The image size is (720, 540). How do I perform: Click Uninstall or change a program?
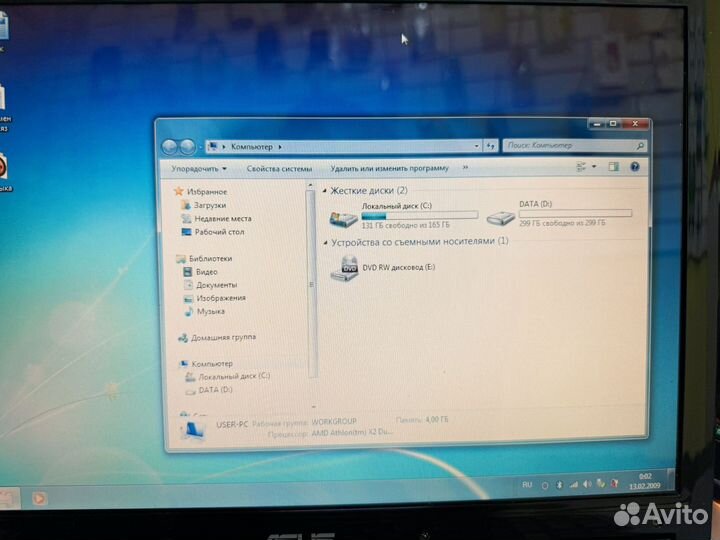[389, 168]
